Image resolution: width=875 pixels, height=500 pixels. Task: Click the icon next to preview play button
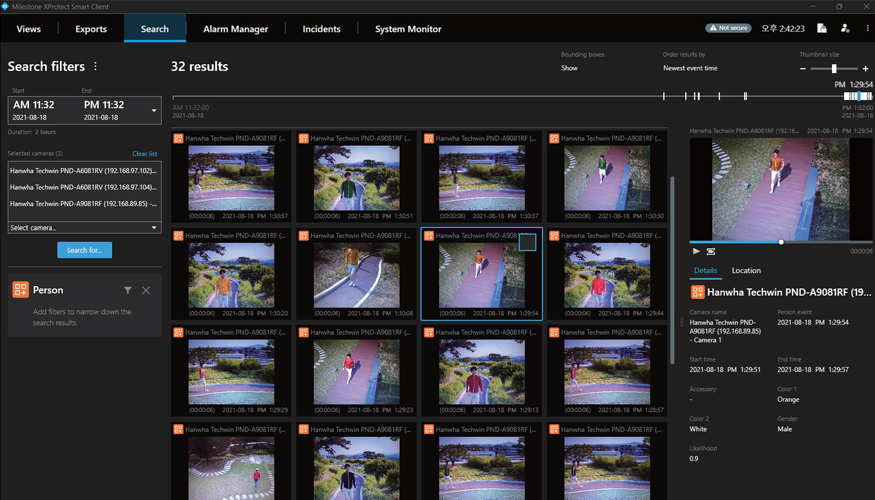tap(711, 252)
